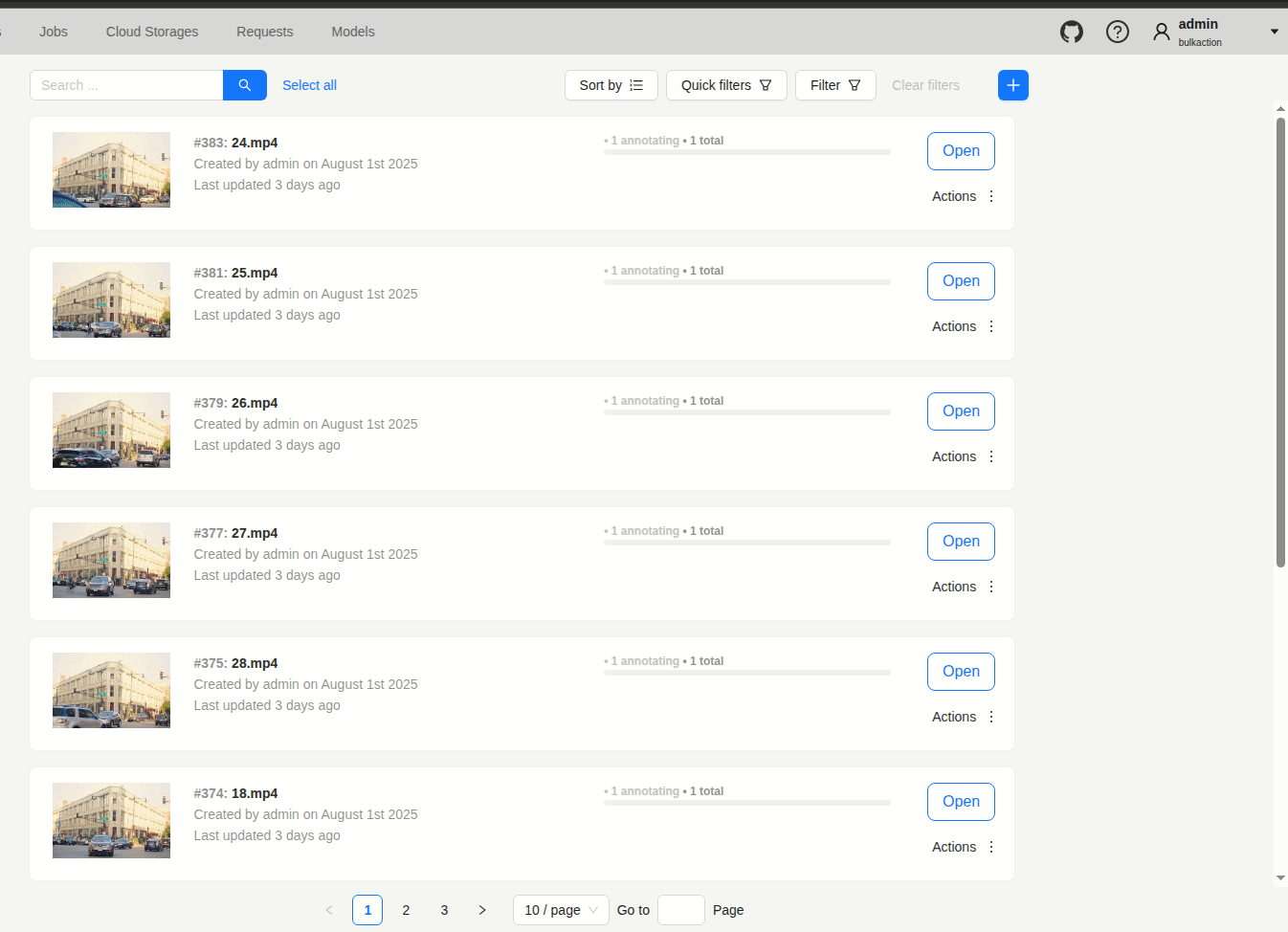
Task: Click the title '#374: 18.mp4'
Action: [235, 793]
